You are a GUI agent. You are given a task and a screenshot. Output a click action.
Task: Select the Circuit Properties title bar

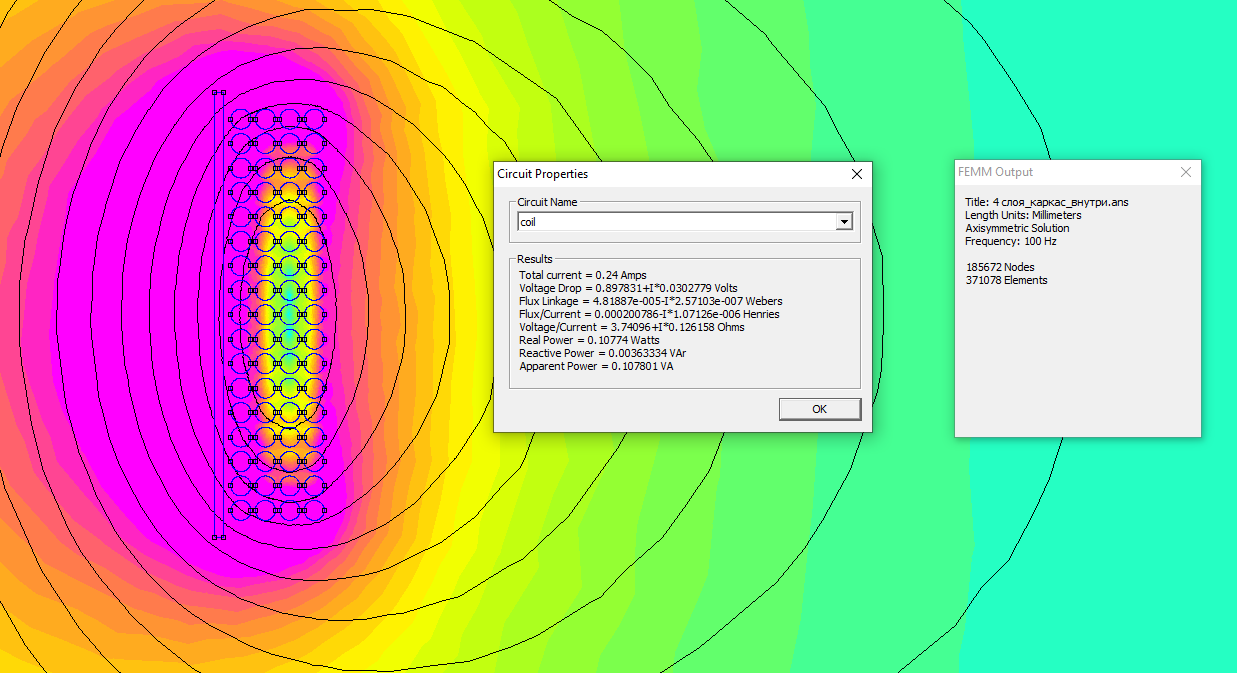click(683, 174)
